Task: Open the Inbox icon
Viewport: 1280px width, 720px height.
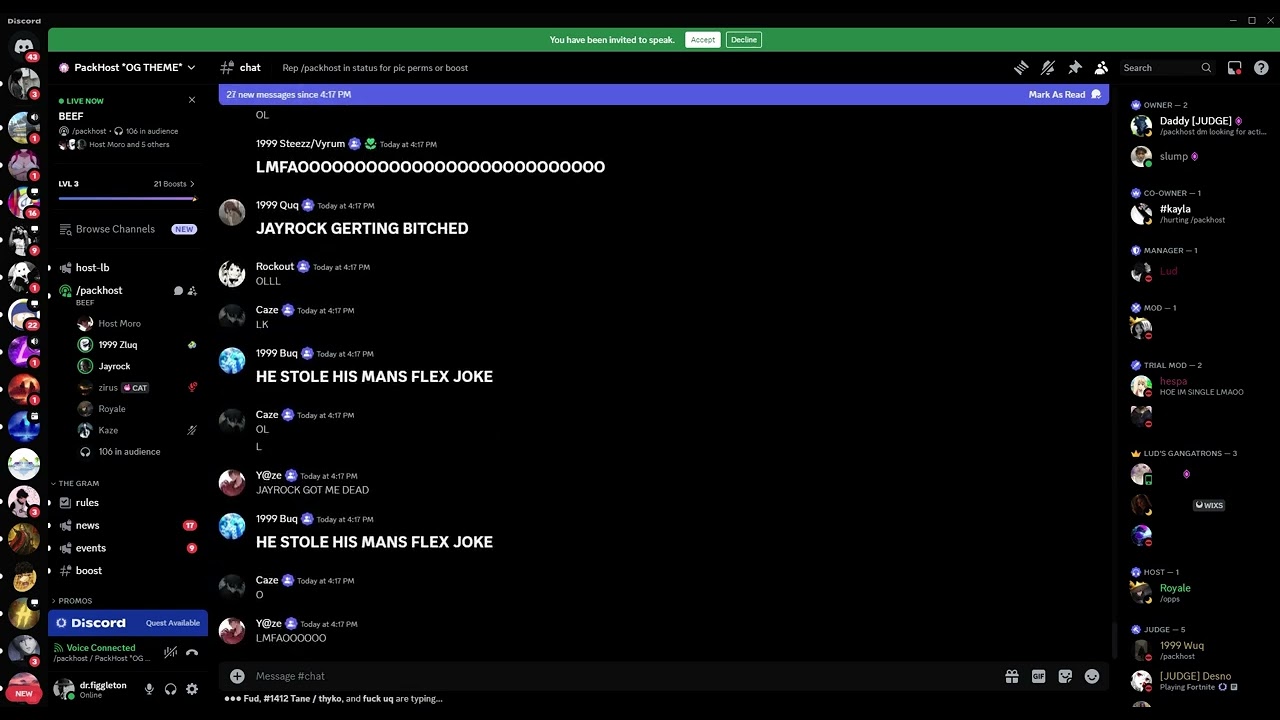Action: 1235,68
